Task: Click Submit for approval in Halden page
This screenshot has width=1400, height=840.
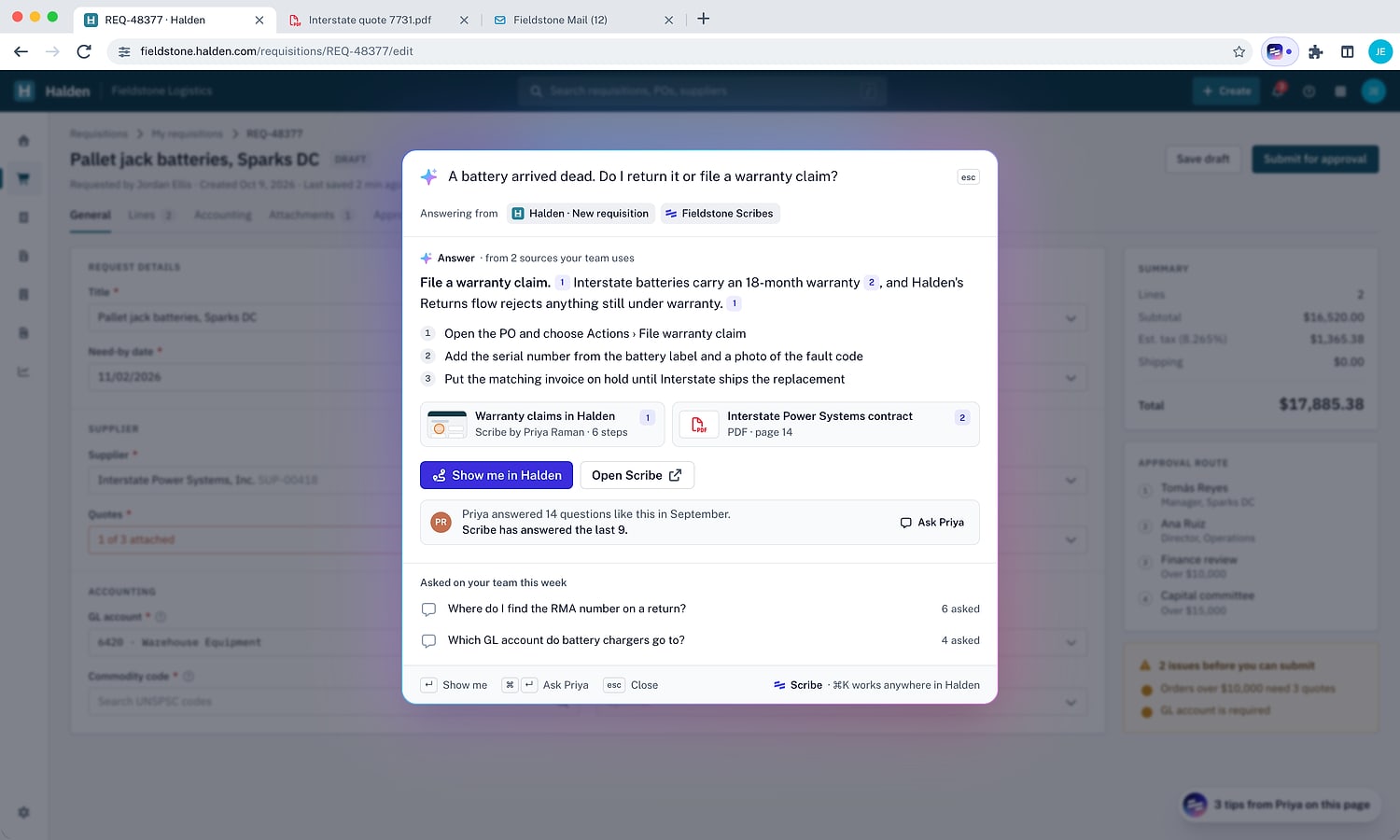Action: 1314,159
